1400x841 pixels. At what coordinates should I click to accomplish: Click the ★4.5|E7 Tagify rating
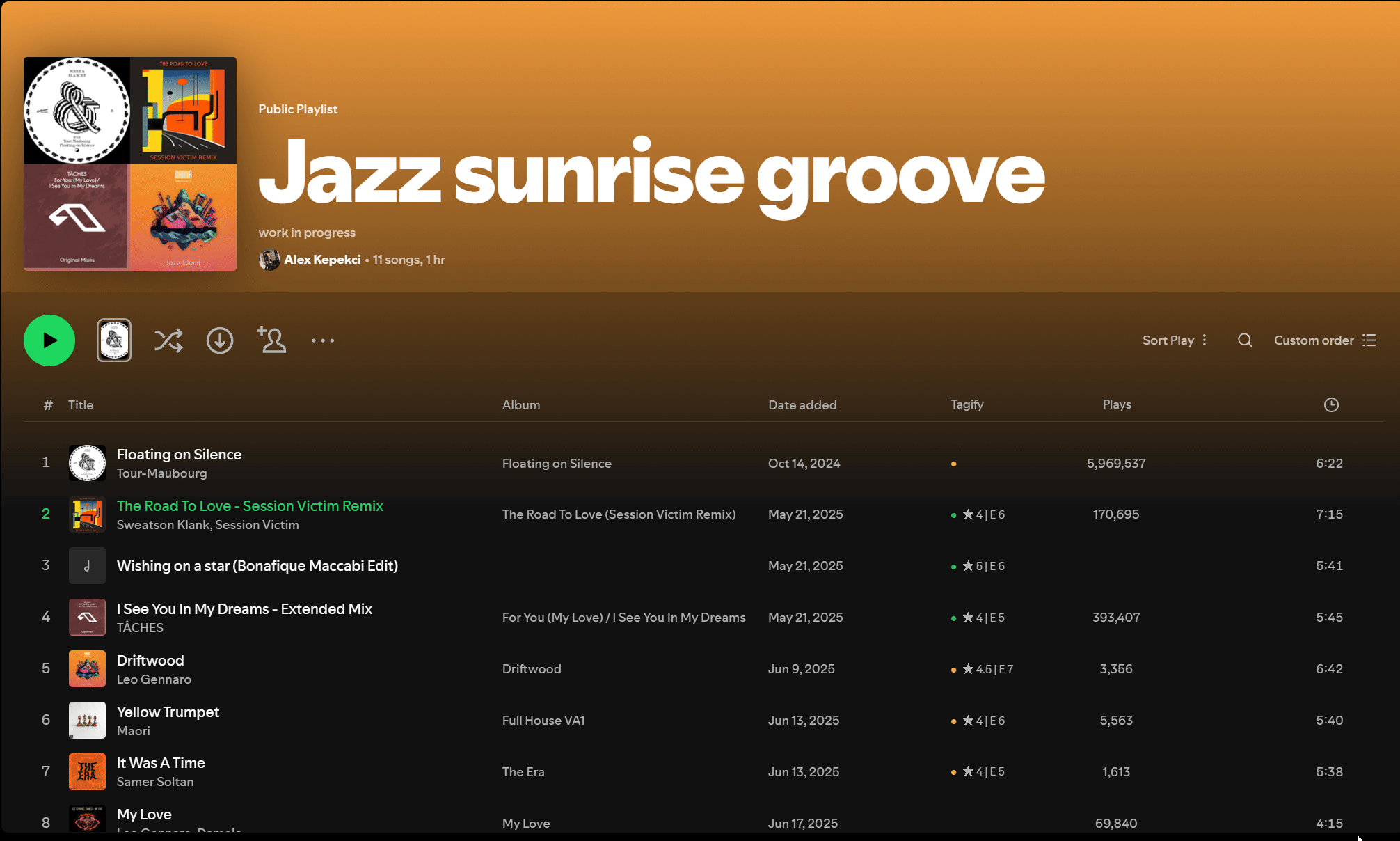click(987, 669)
